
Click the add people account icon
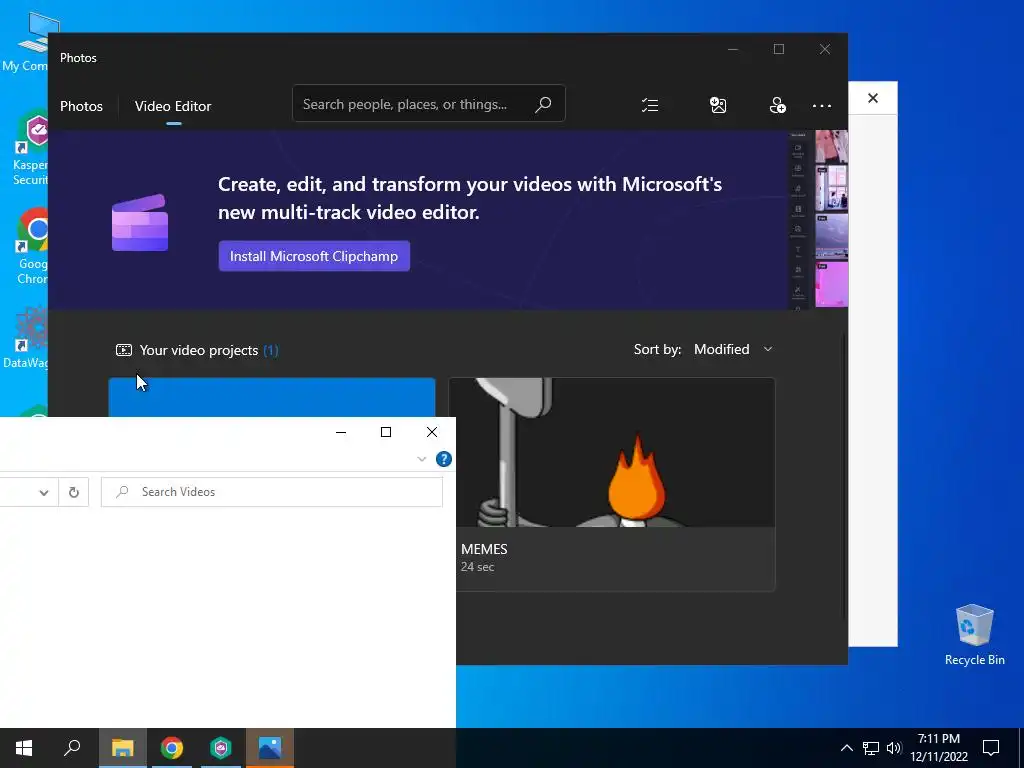click(777, 105)
